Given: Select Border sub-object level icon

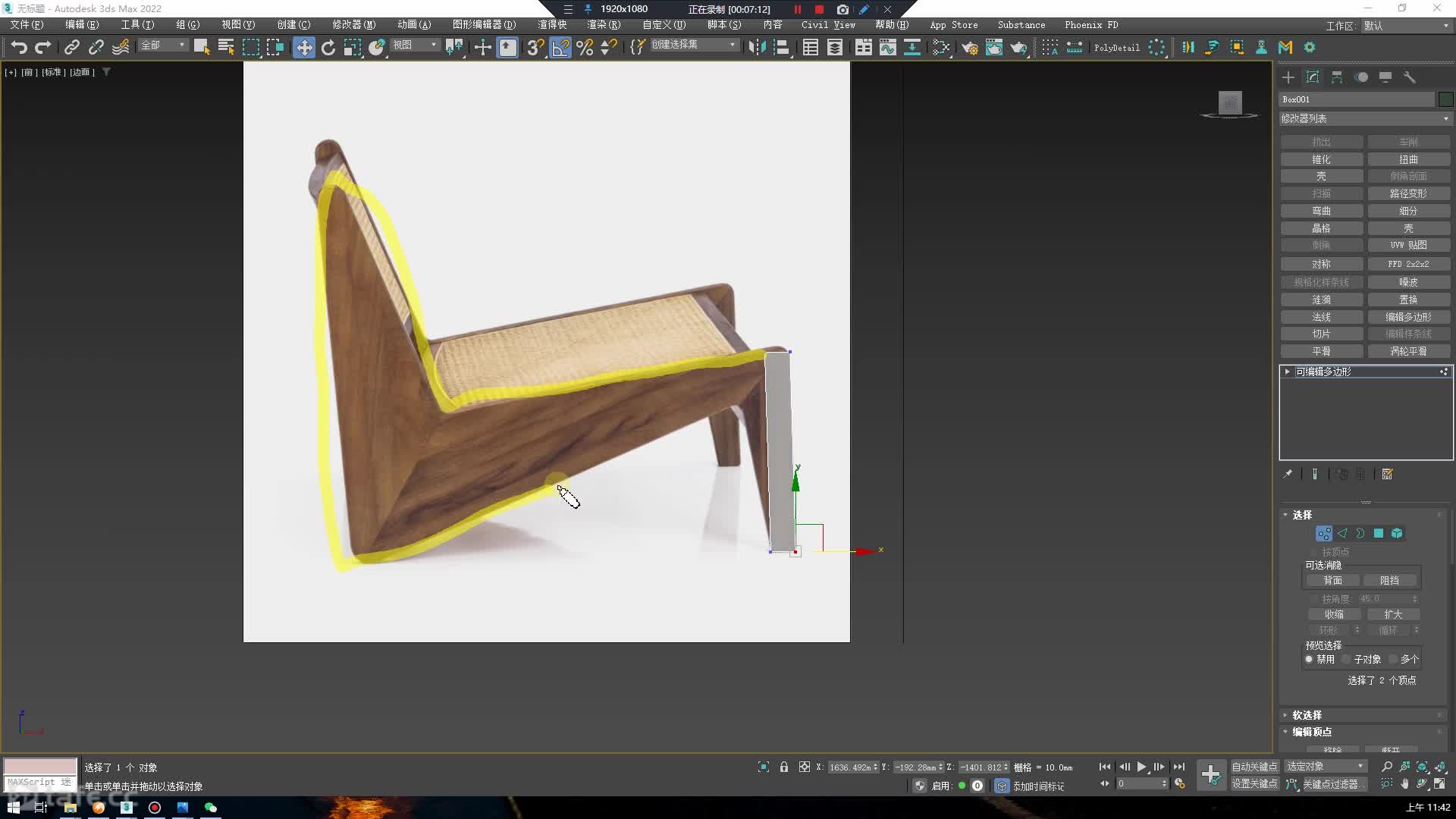Looking at the screenshot, I should pos(1360,533).
